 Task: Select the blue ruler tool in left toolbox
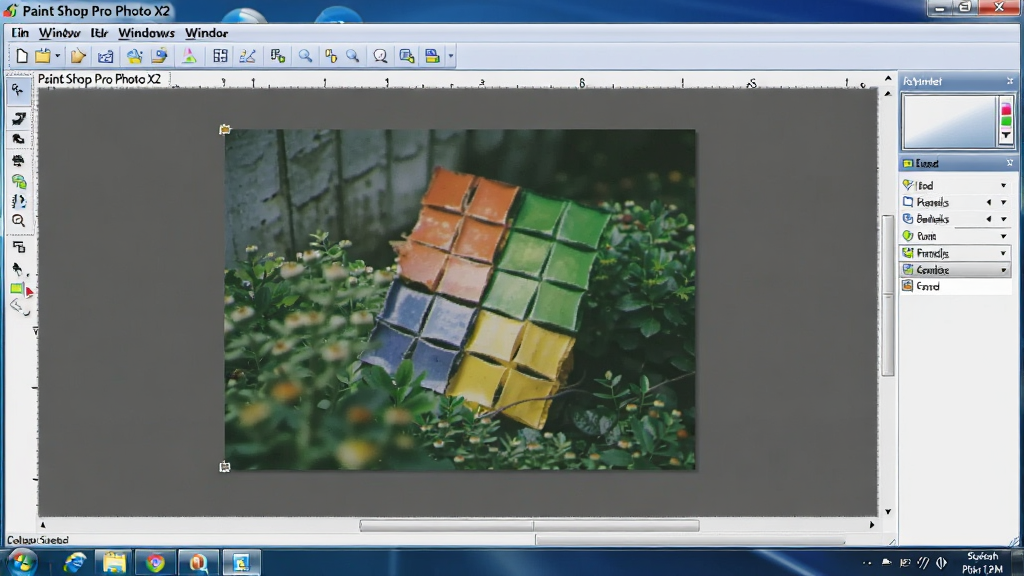click(18, 201)
